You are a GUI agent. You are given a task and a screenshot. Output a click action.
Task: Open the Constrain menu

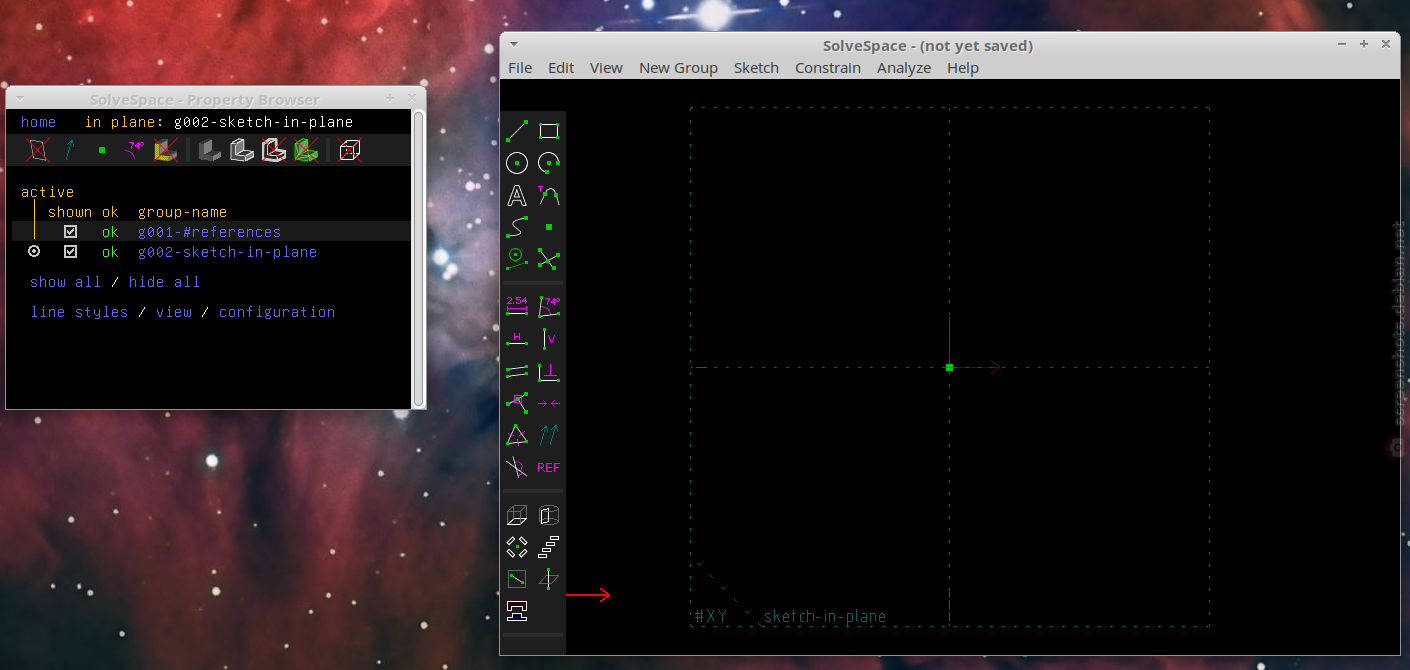click(x=828, y=68)
